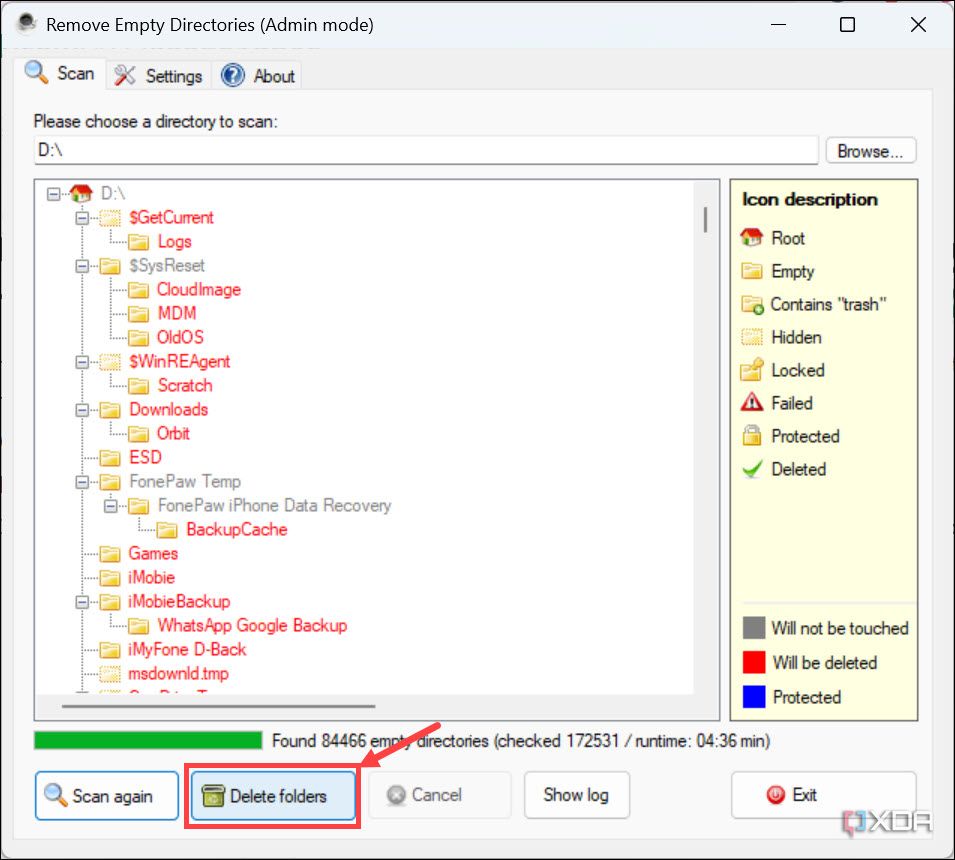Click the Deleted green checkmark icon
This screenshot has width=955, height=860.
pos(752,469)
